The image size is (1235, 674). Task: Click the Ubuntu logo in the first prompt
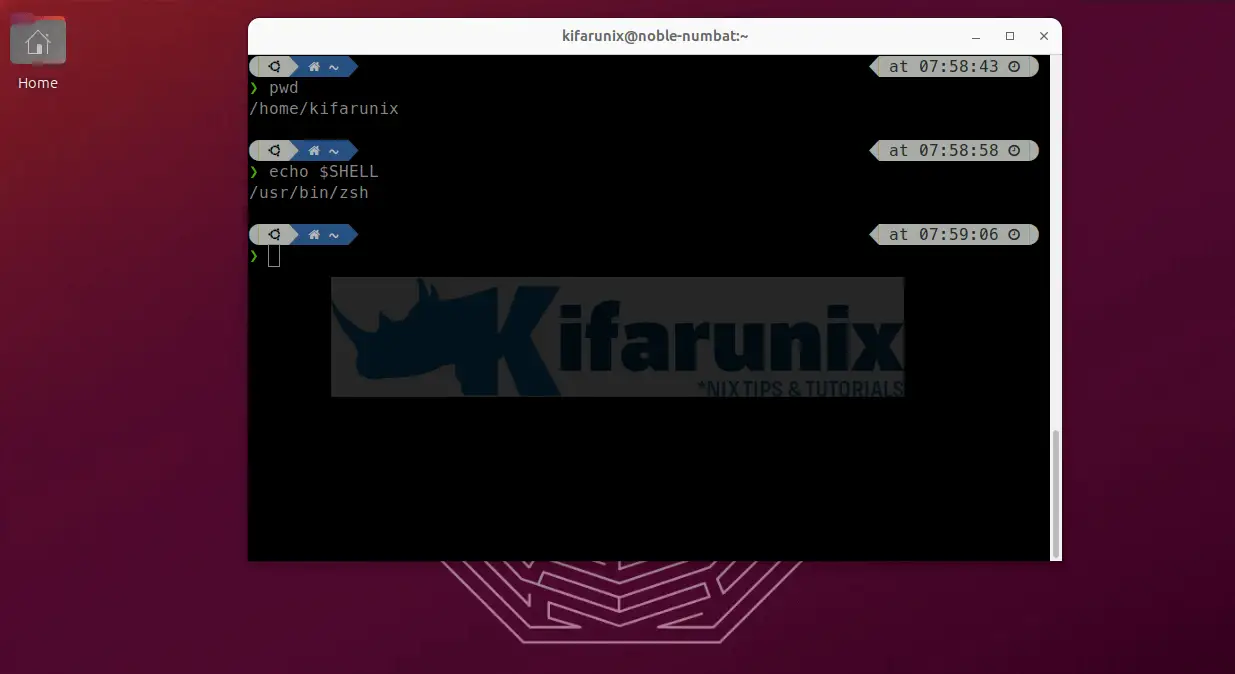274,67
